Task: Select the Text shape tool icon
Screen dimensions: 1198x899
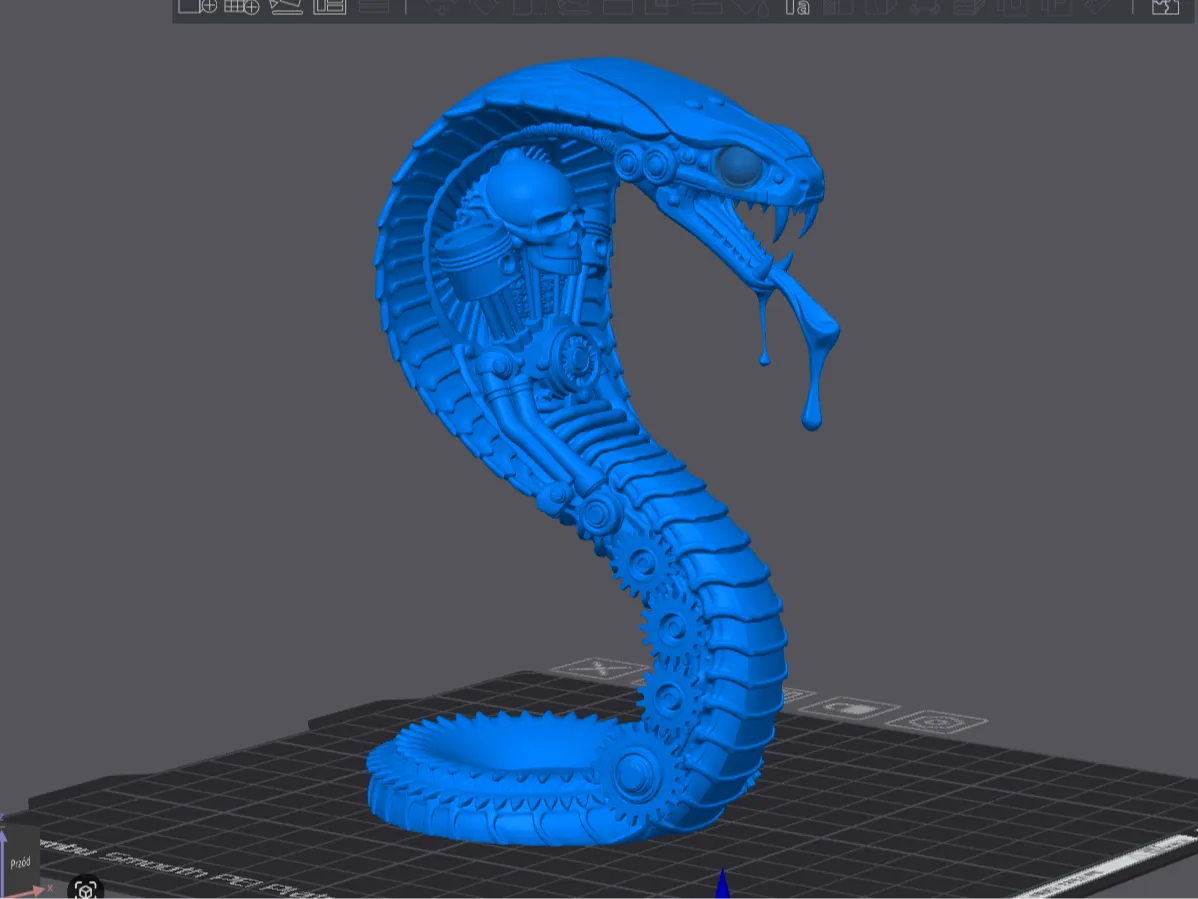Action: 797,7
